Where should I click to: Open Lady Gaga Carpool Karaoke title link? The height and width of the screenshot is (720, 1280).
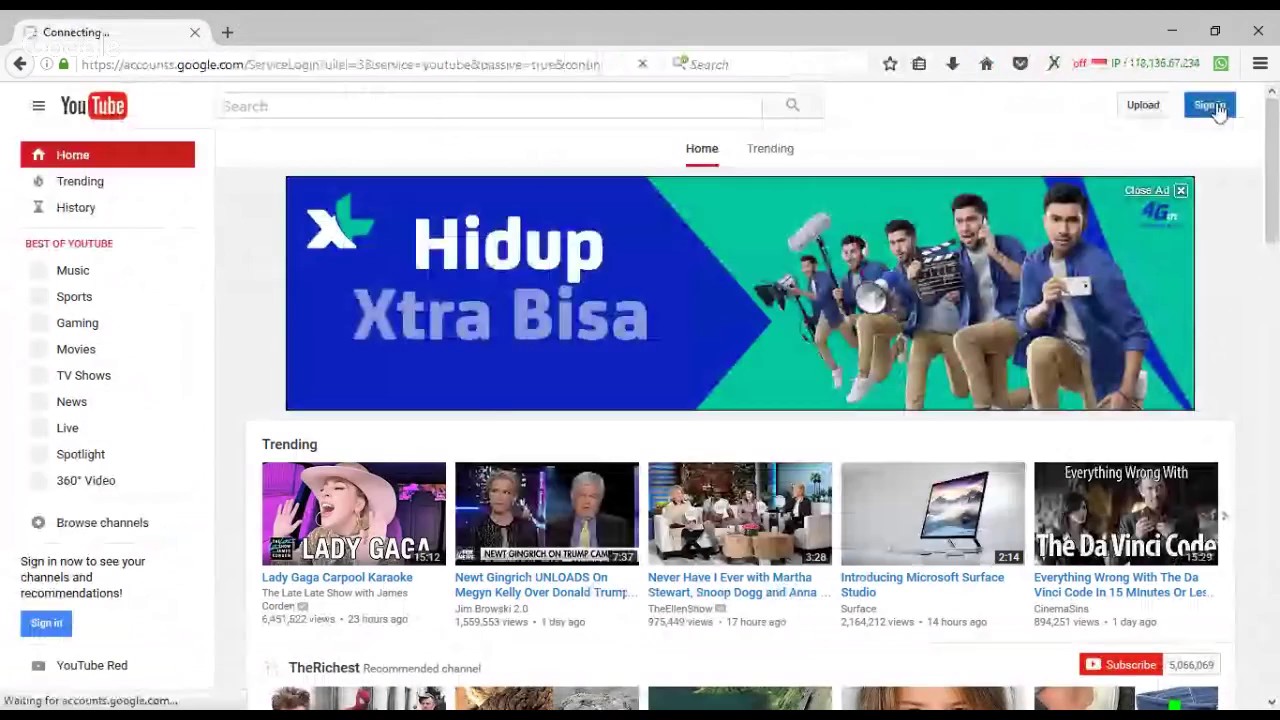(x=337, y=577)
